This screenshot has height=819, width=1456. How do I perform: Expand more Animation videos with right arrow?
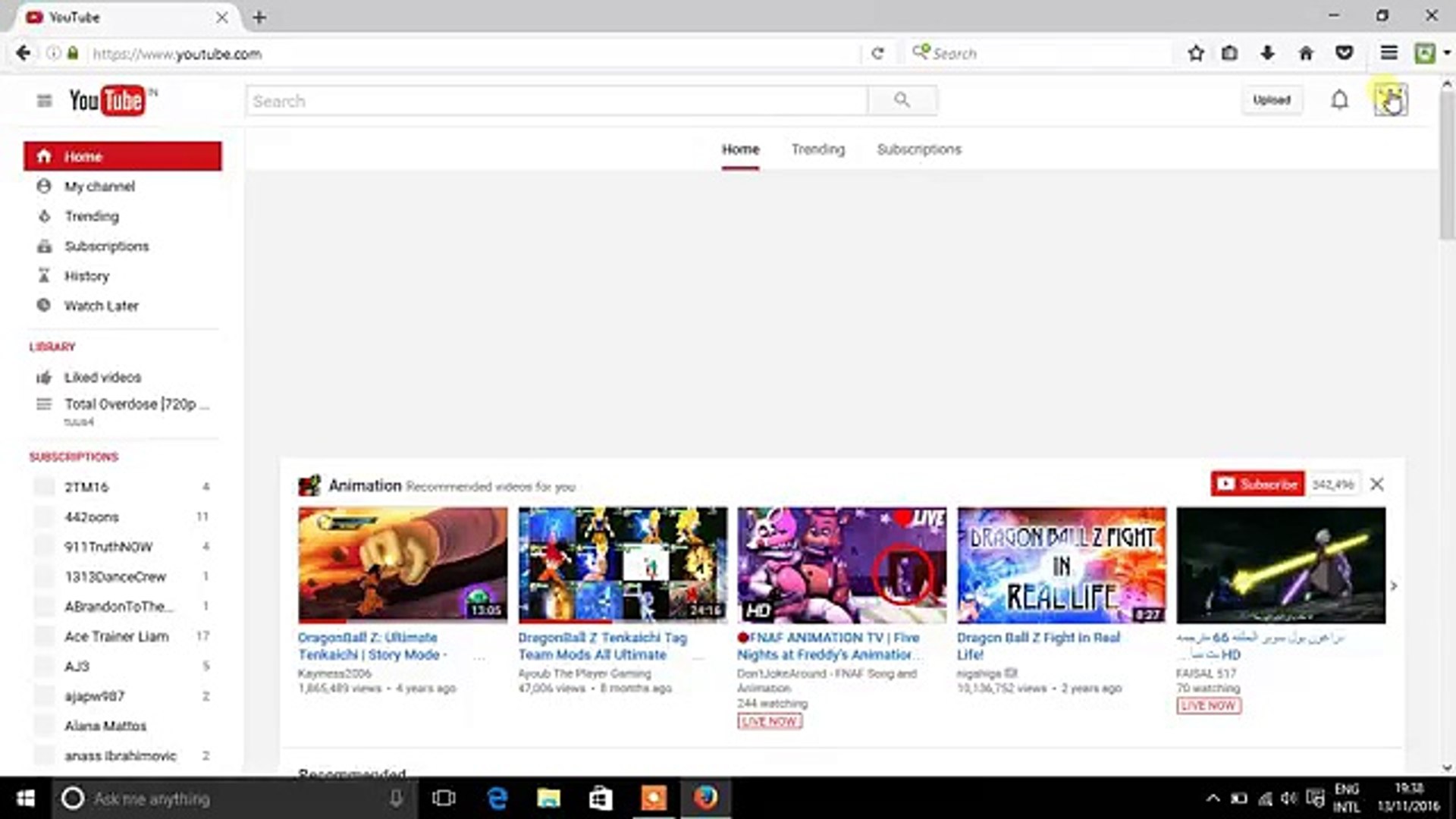click(x=1394, y=585)
